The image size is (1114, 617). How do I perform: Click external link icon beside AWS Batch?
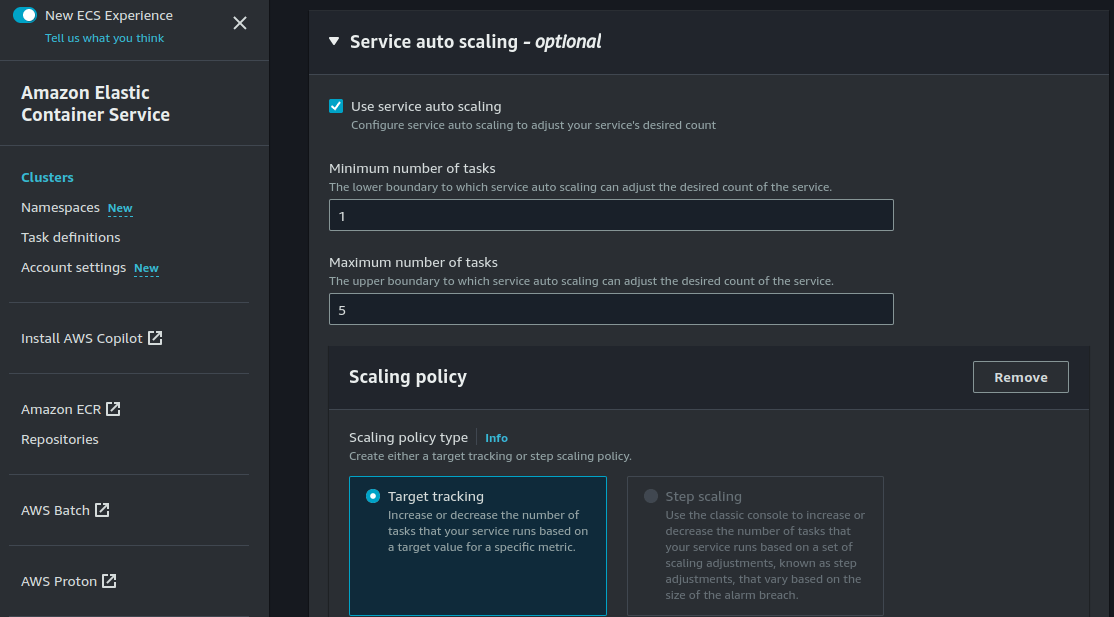click(102, 510)
